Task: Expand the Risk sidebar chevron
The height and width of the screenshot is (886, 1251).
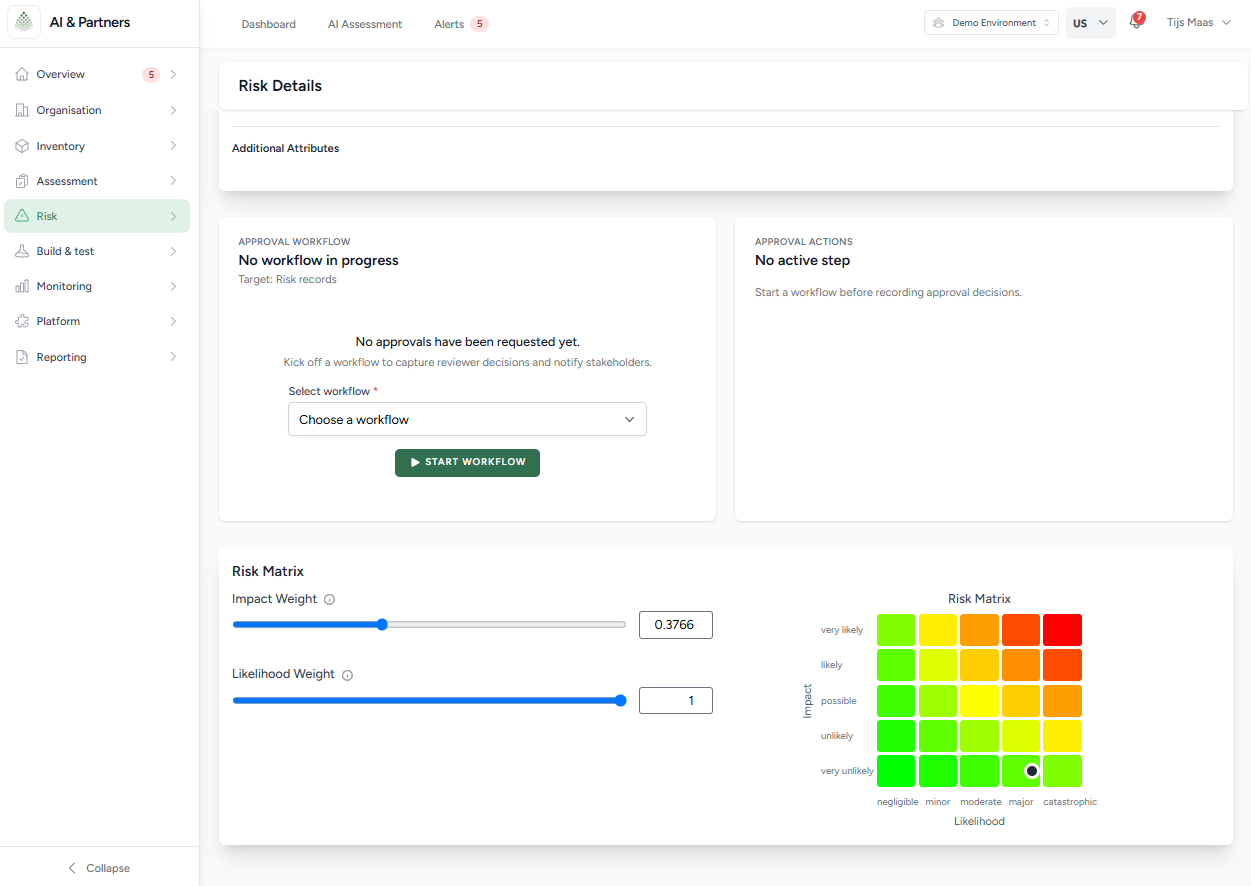Action: tap(173, 216)
